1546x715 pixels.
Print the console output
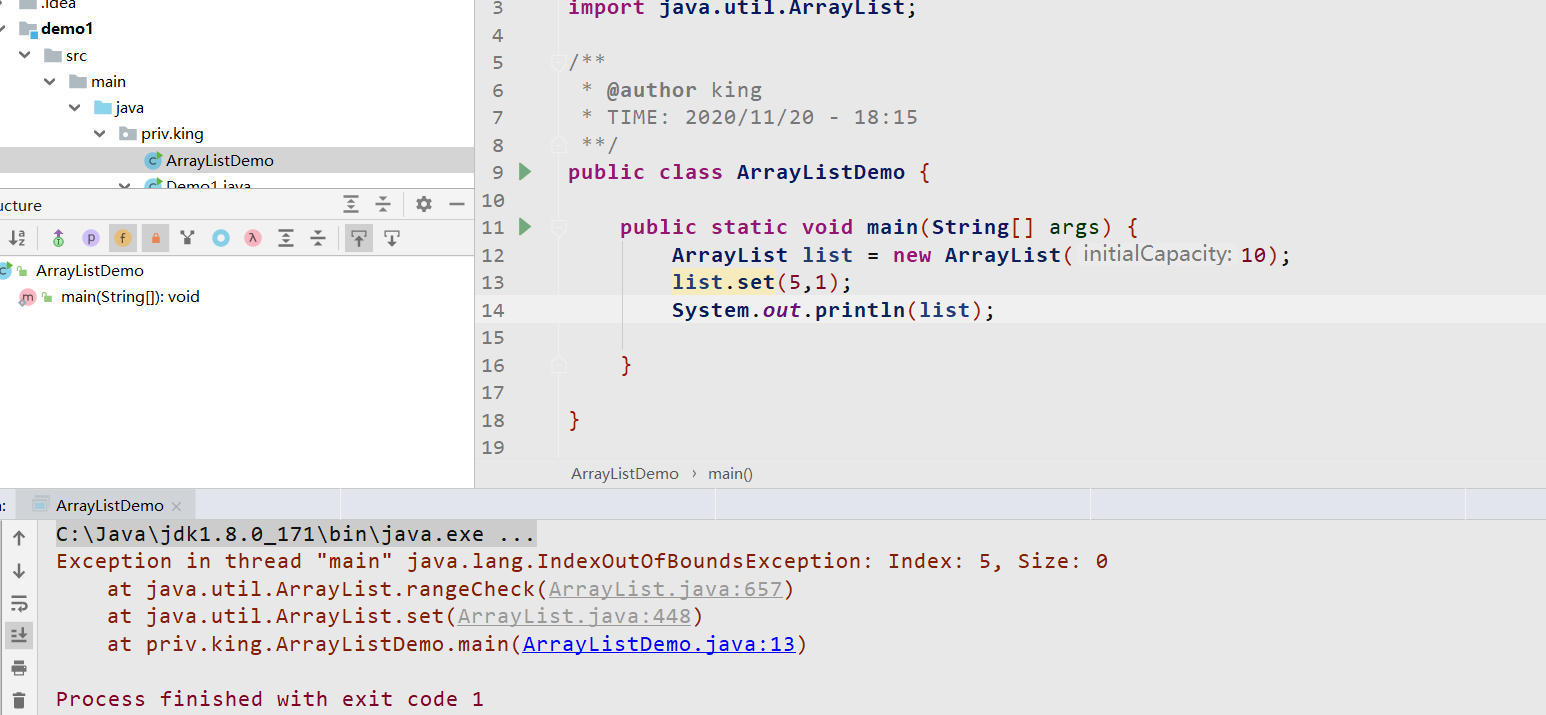coord(19,668)
